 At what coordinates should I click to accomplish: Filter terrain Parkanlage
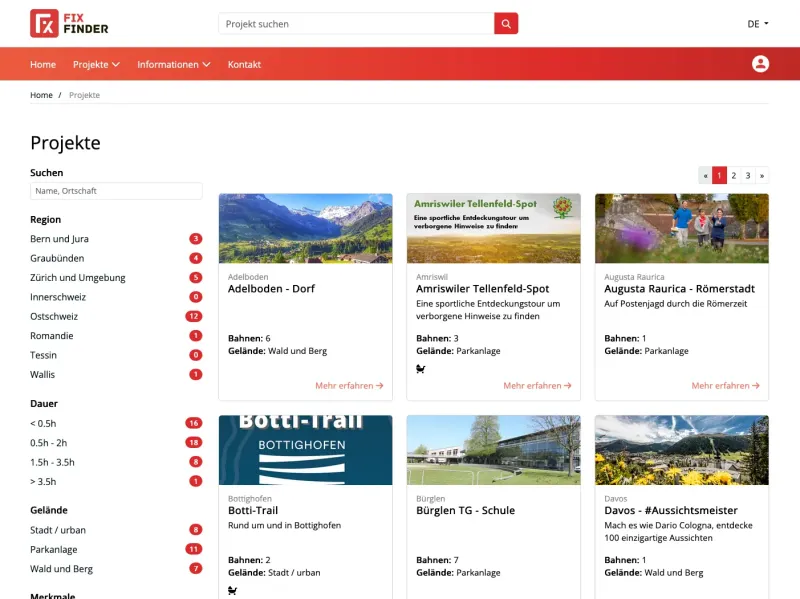(116, 550)
